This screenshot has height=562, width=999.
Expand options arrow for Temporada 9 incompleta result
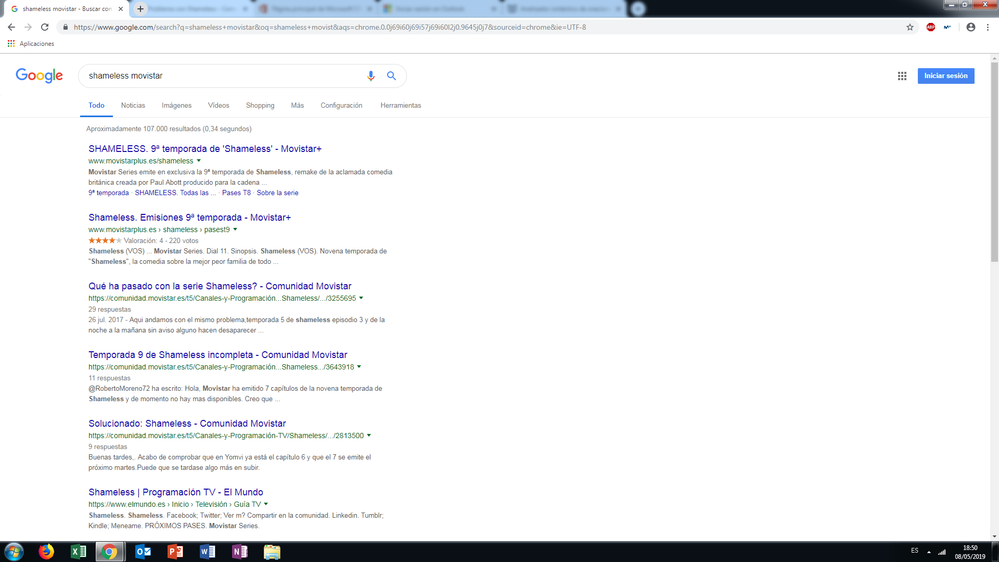pos(359,367)
